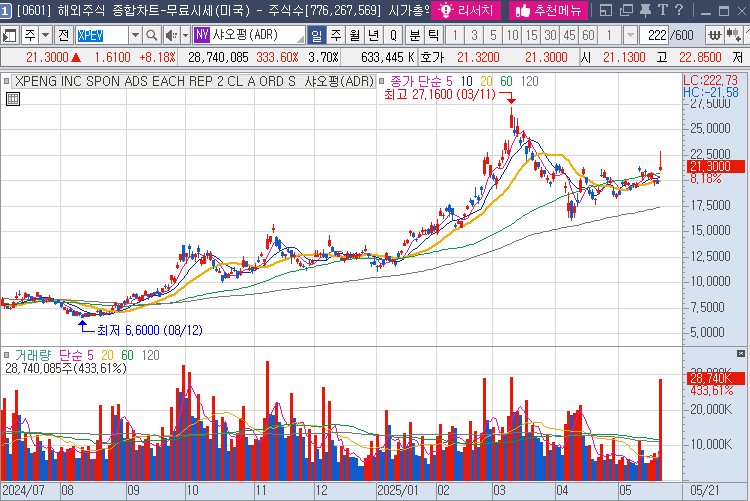Open the minute interval dropdown arrow
The width and height of the screenshot is (750, 501).
tap(632, 35)
